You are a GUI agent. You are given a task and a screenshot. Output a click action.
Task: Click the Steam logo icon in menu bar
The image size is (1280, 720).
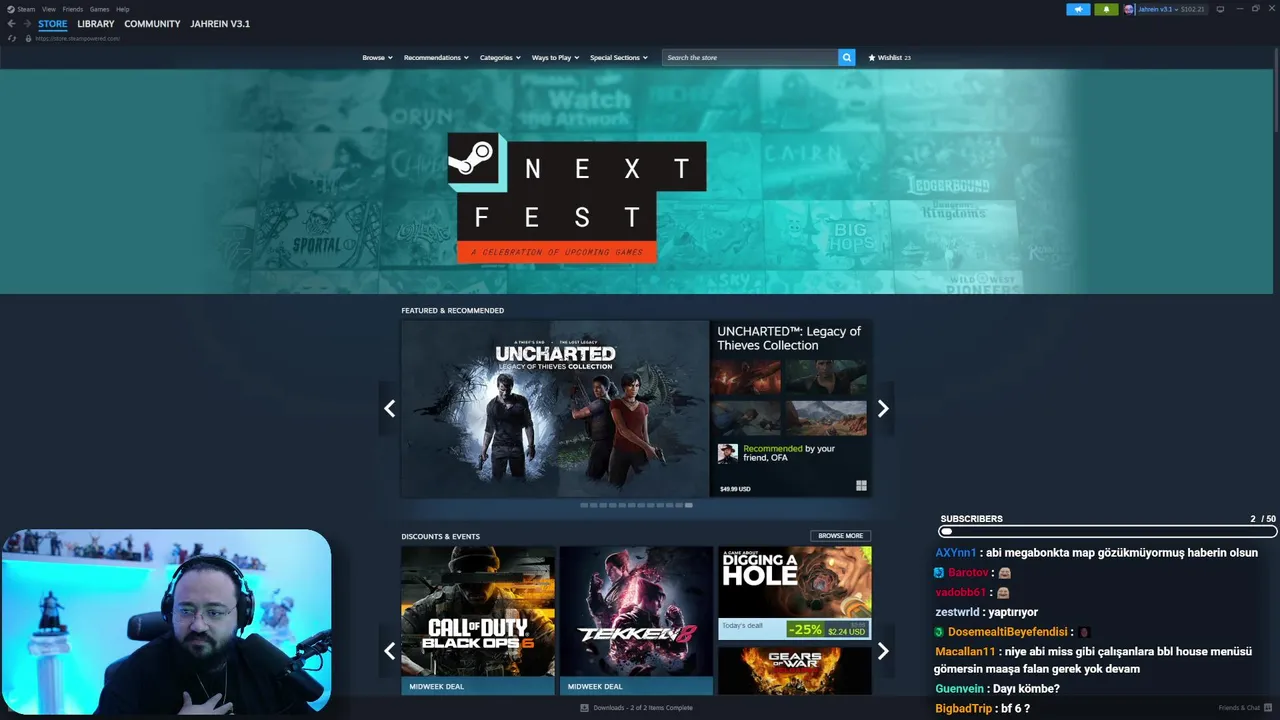[11, 9]
